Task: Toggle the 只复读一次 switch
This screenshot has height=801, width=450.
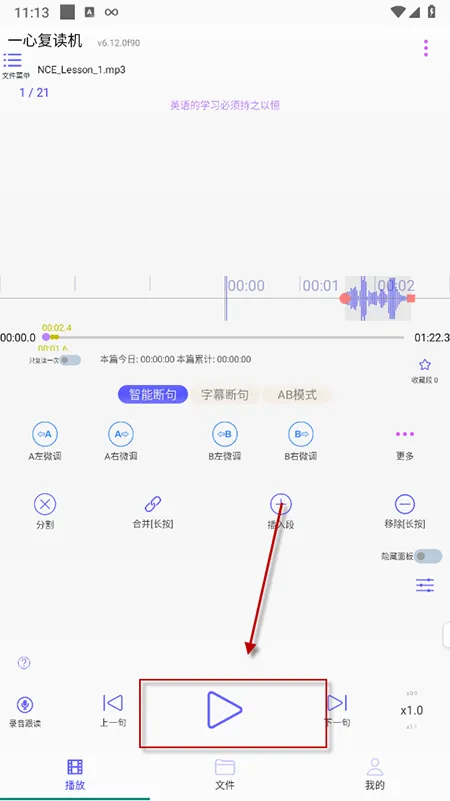Action: point(69,360)
